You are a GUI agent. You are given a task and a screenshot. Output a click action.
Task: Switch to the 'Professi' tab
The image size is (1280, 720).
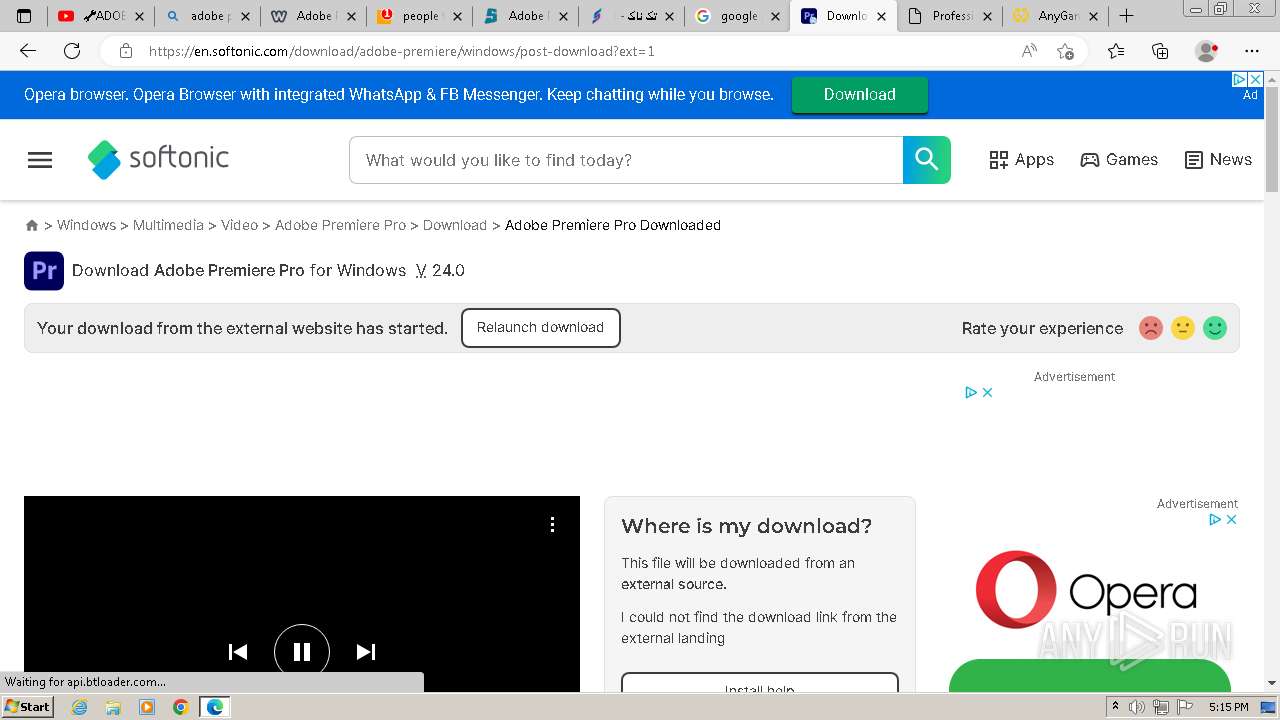tap(950, 16)
